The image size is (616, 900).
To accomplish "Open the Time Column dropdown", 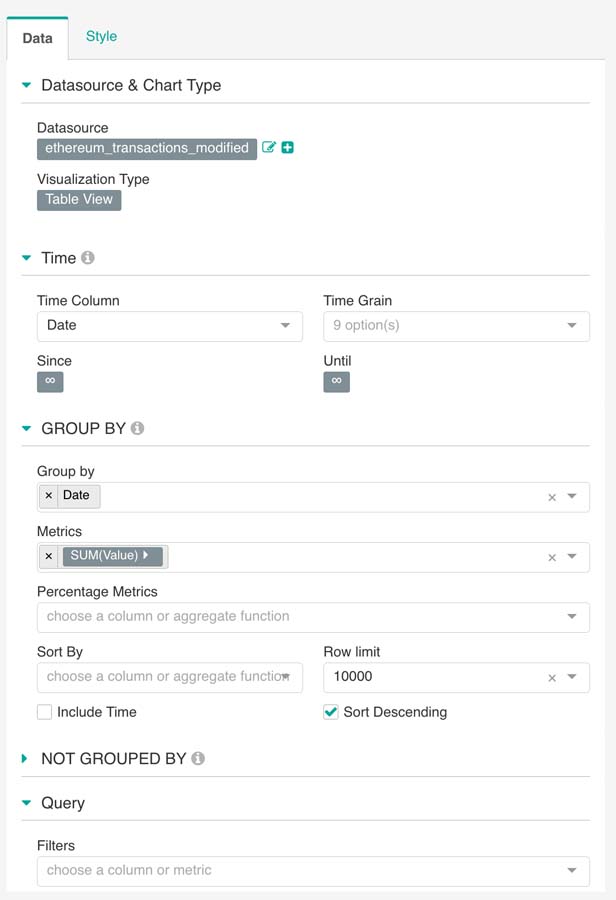I will [x=169, y=326].
